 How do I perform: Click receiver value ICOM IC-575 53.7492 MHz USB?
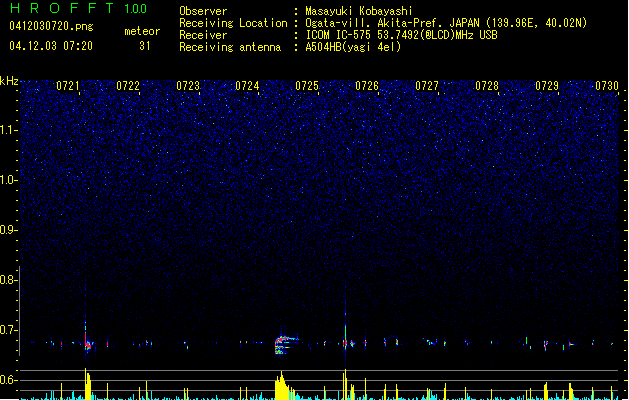(x=401, y=35)
